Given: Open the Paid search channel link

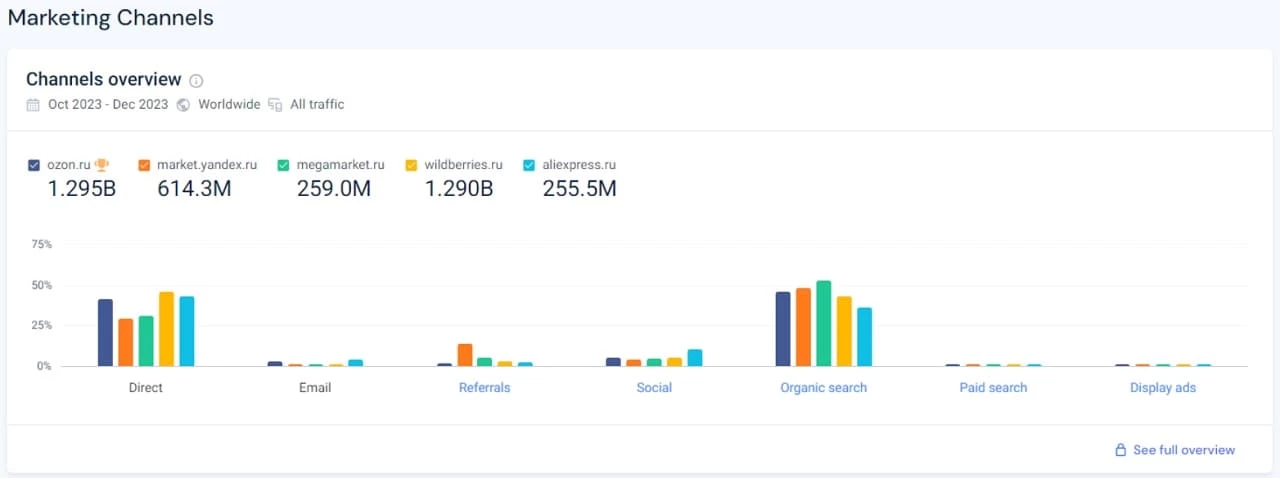Looking at the screenshot, I should 993,387.
